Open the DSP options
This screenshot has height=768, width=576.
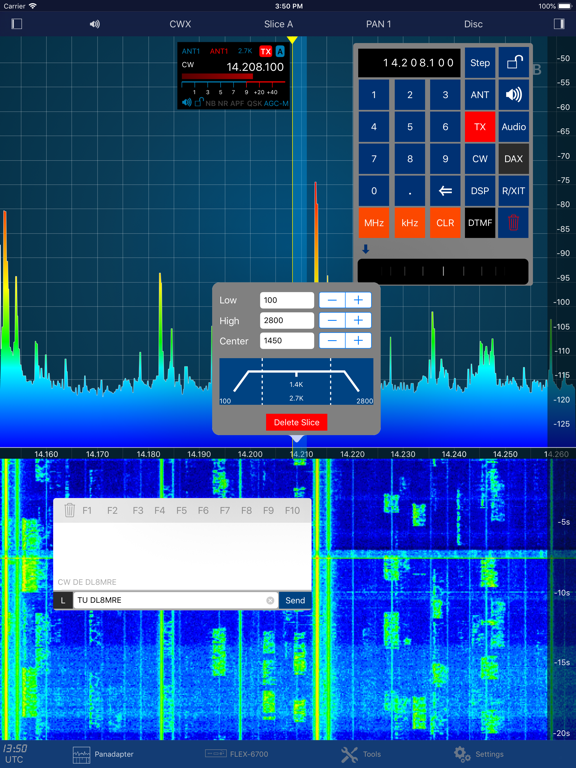(x=480, y=191)
